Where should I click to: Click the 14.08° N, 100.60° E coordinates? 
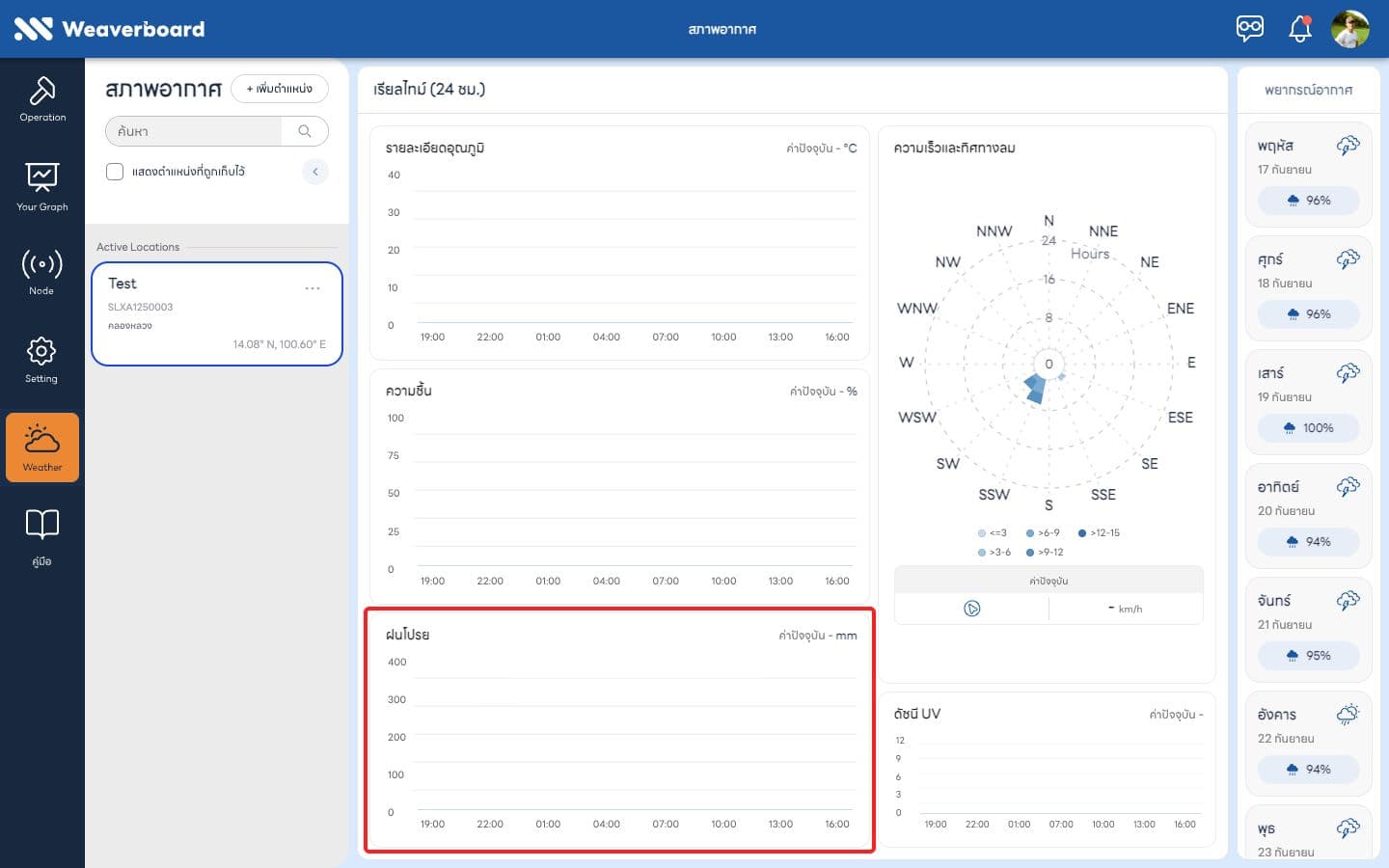click(x=280, y=344)
